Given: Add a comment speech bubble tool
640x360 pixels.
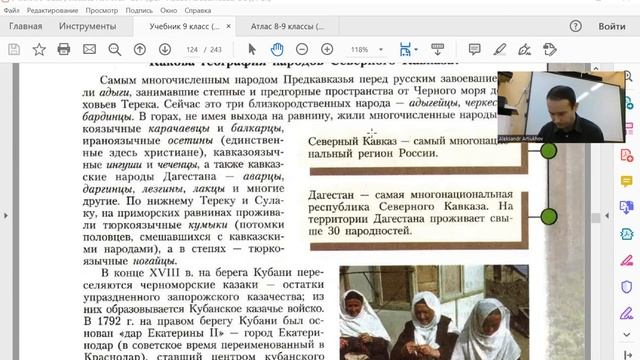Looking at the screenshot, I should click(474, 50).
